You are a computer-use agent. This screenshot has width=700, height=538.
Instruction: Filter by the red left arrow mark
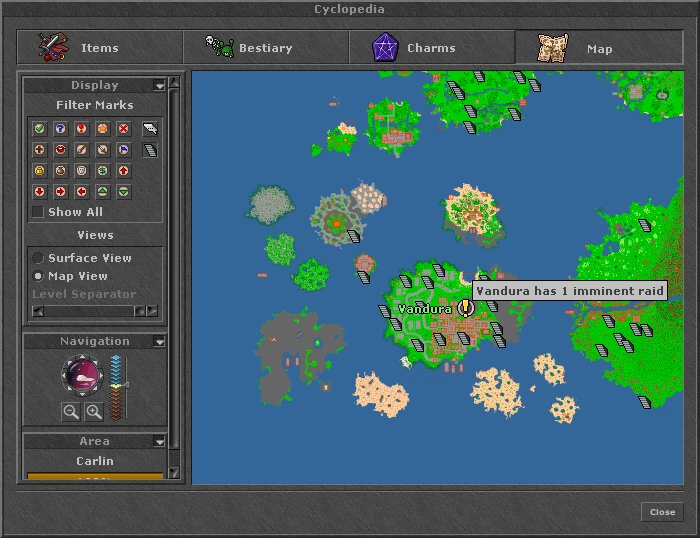pos(81,192)
